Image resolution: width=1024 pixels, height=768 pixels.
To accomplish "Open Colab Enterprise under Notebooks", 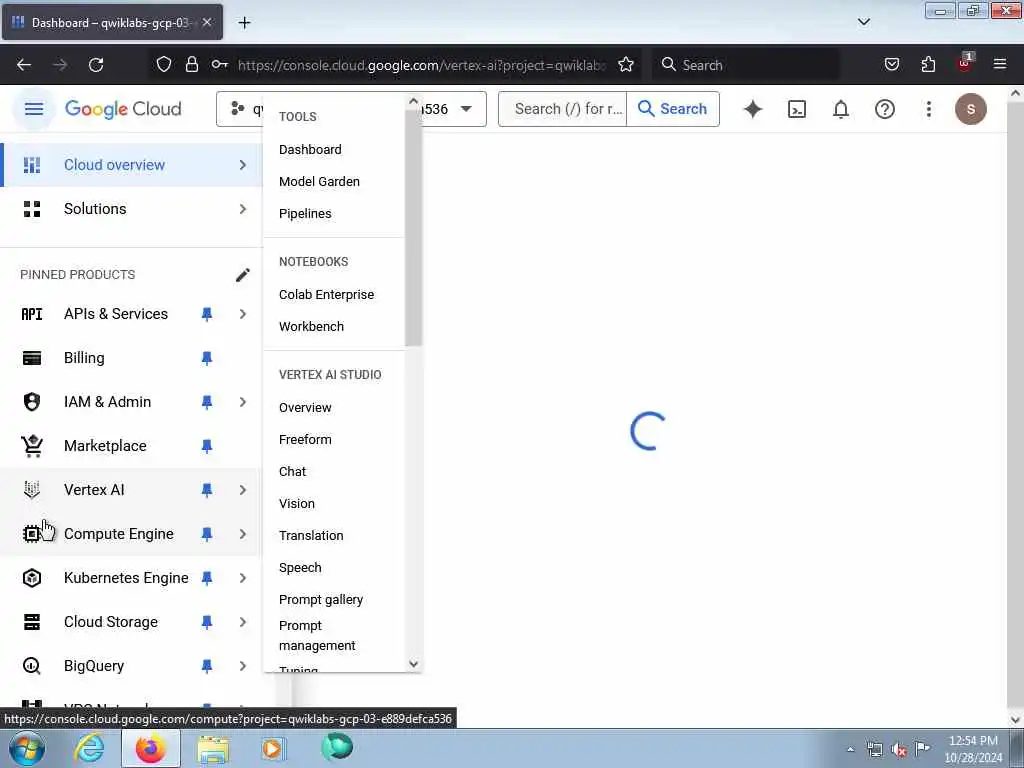I will pyautogui.click(x=327, y=295).
